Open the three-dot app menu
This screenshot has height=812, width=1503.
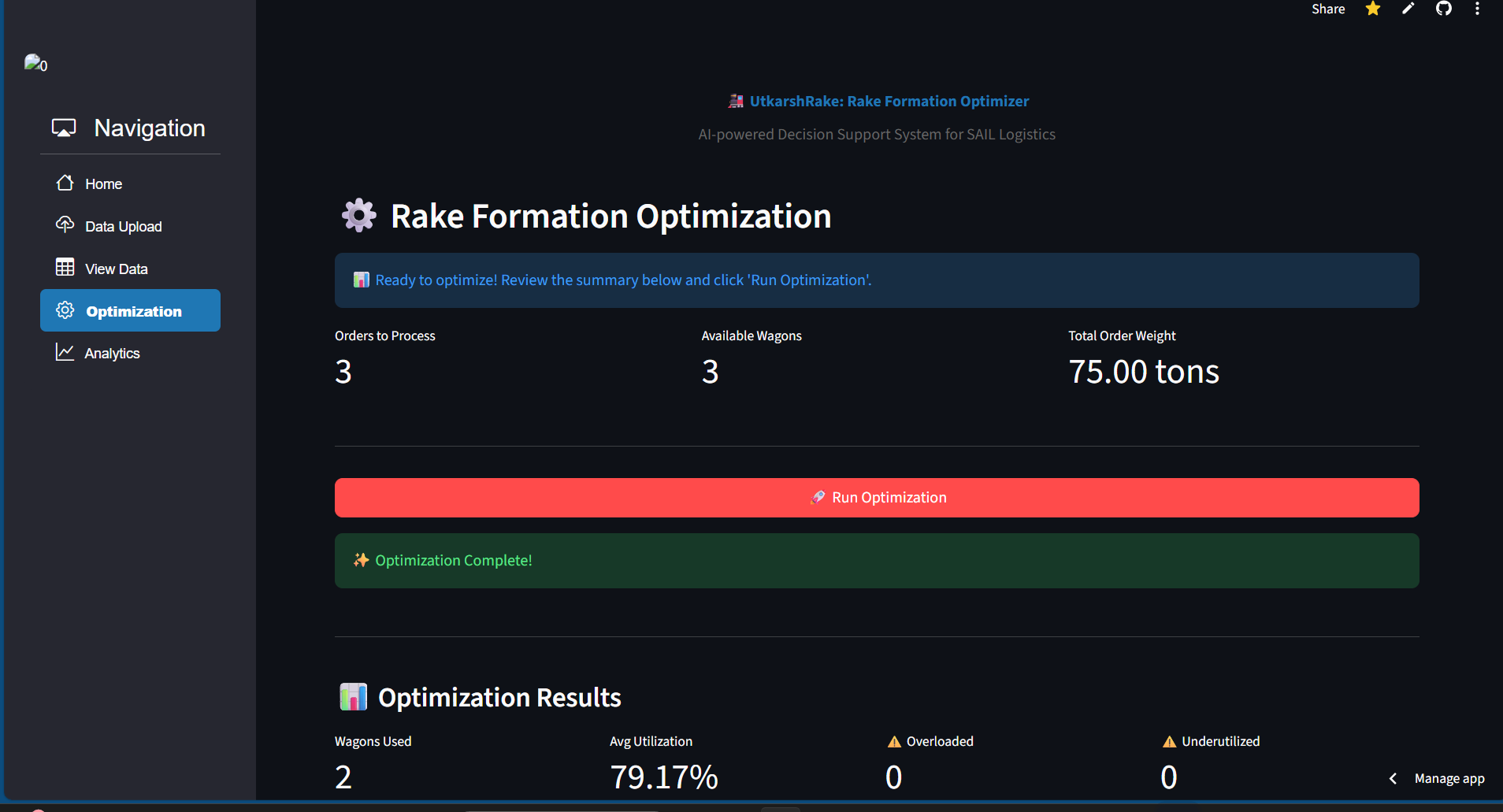point(1477,9)
